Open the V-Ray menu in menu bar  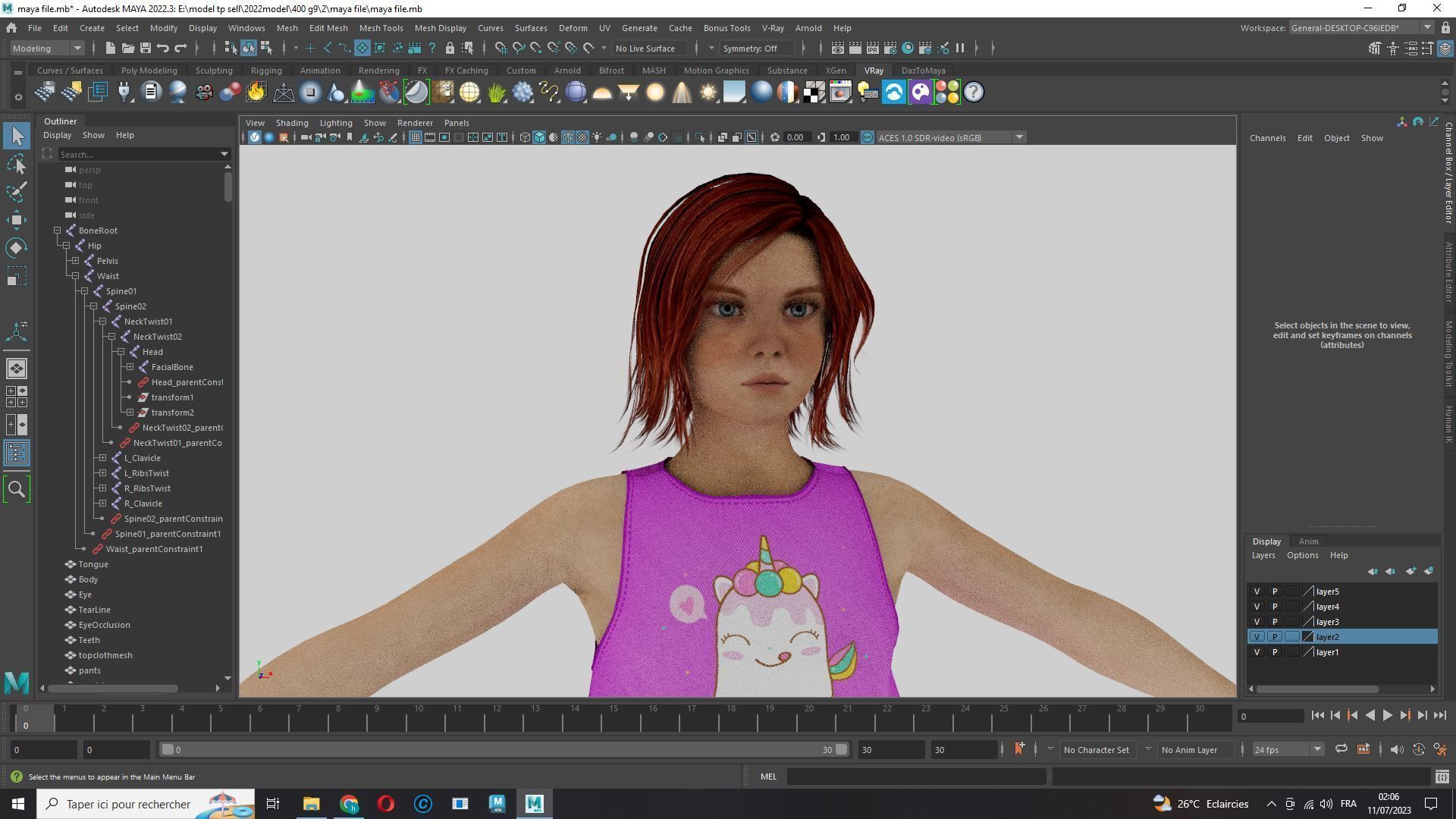(x=773, y=28)
